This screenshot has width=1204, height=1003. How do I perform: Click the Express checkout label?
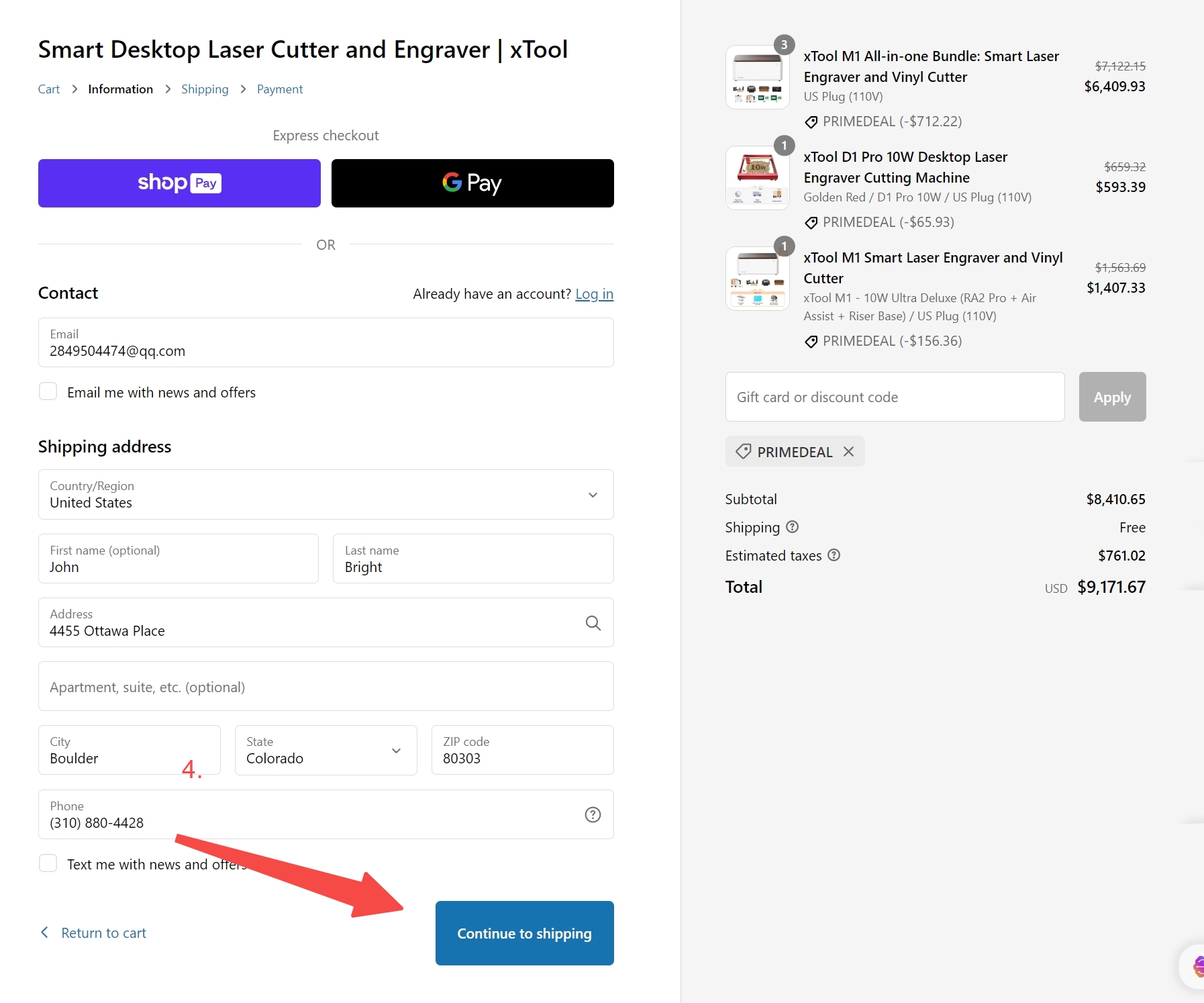coord(326,136)
